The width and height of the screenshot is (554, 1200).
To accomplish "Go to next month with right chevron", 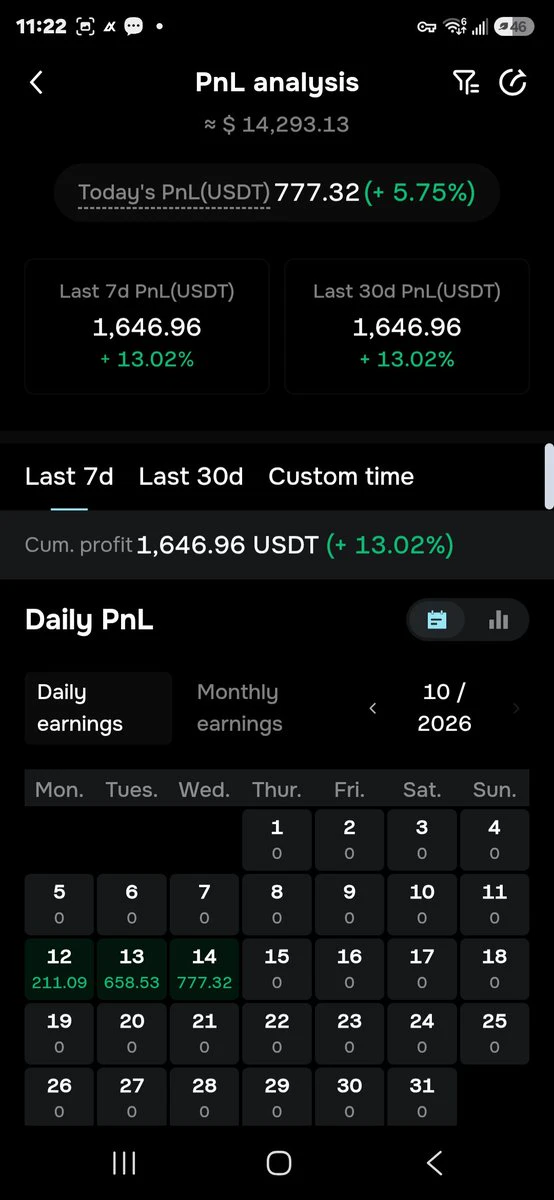I will pos(517,708).
